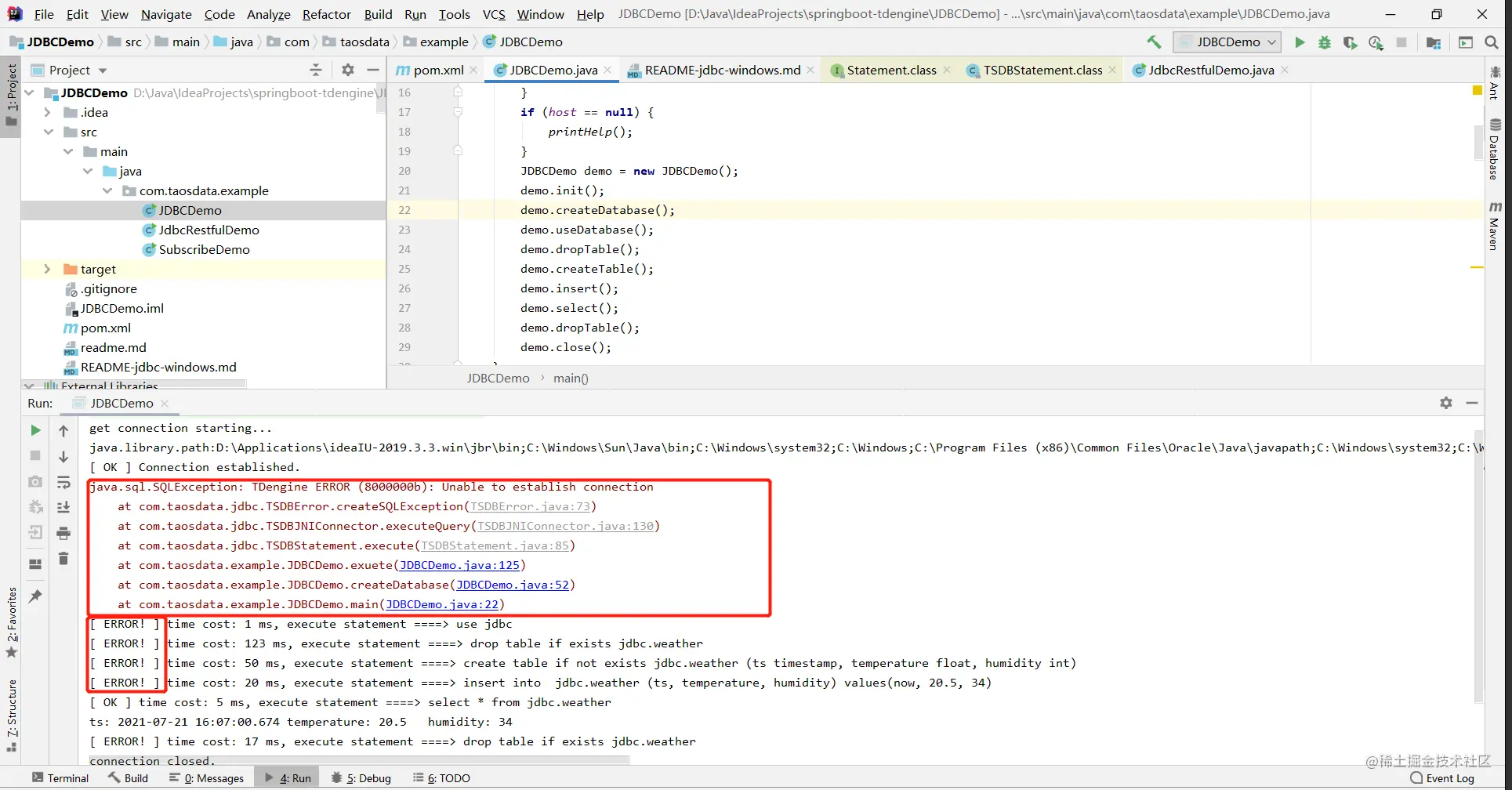
Task: Open Search Everywhere magnifier icon
Action: (1492, 42)
